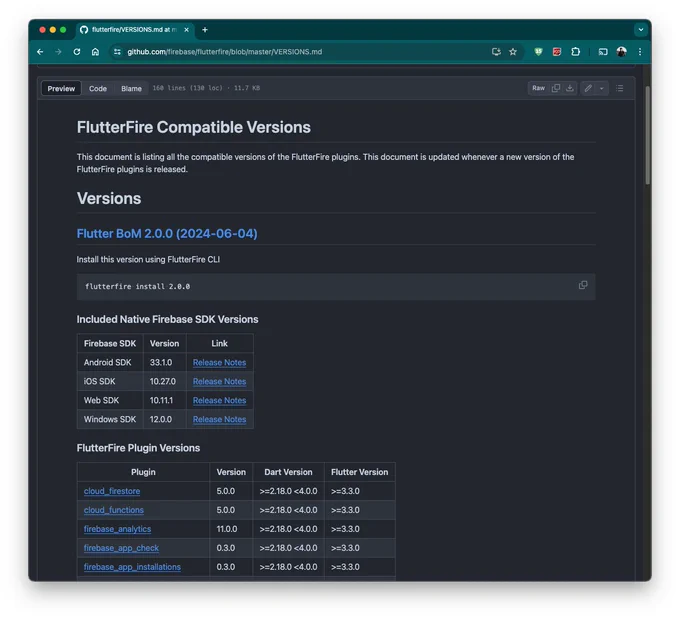Open iOS SDK Release Notes link

(x=219, y=382)
